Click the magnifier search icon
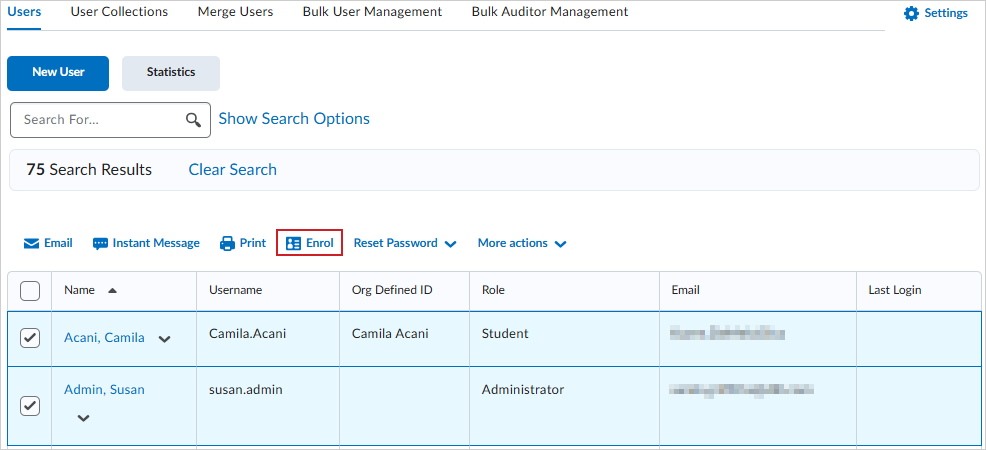The height and width of the screenshot is (450, 986). [194, 120]
